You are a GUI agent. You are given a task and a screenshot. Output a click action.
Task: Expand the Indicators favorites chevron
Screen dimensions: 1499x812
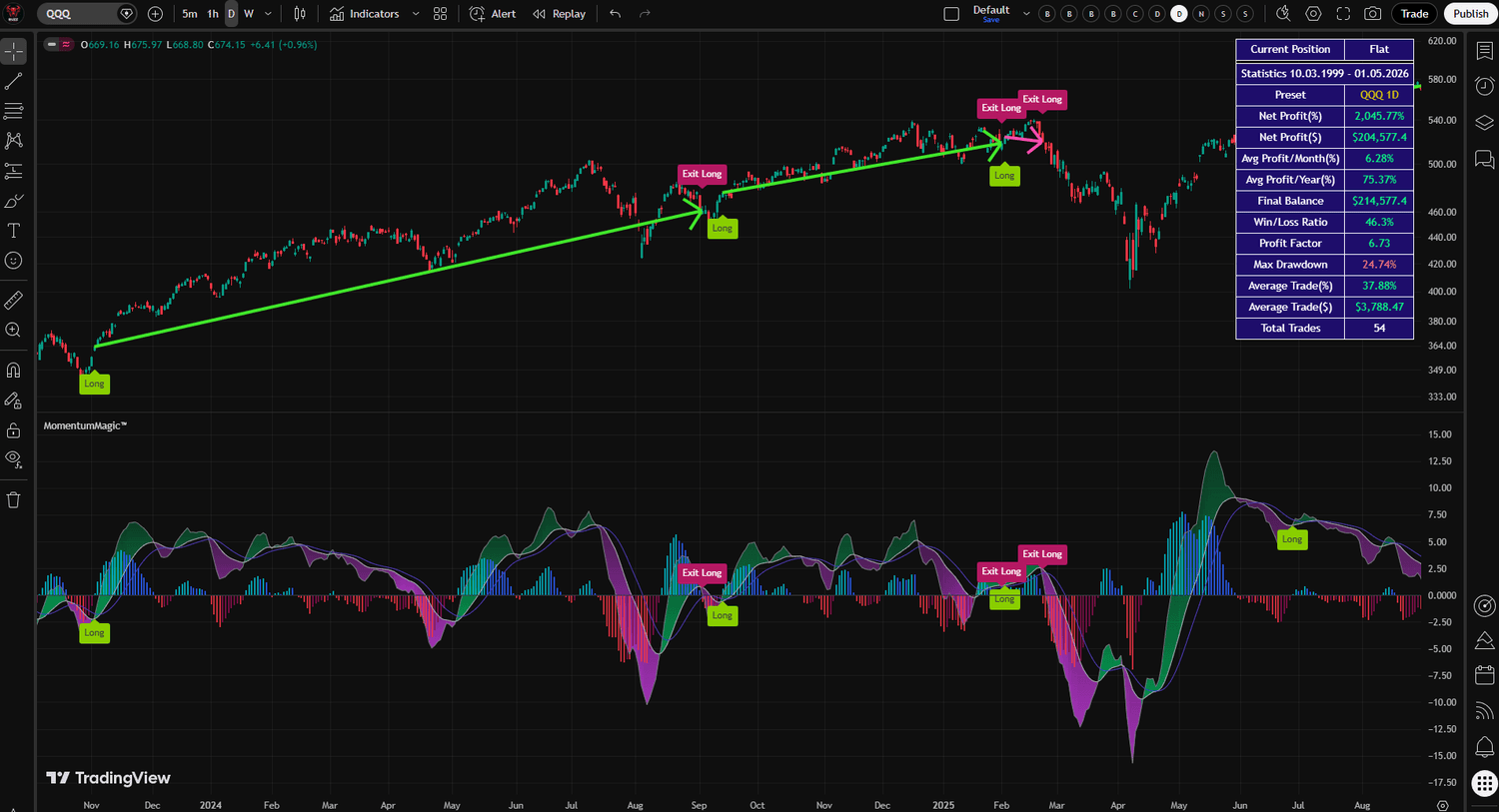[416, 14]
